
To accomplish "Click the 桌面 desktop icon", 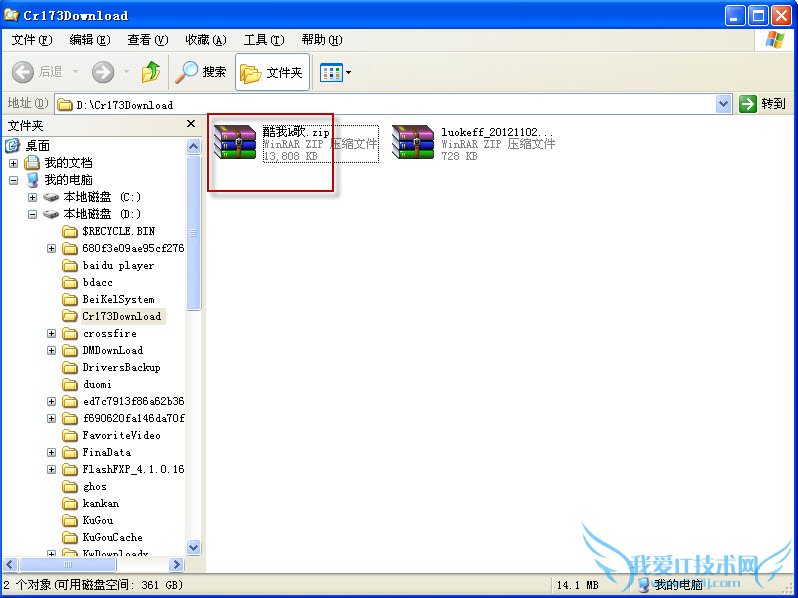I will (13, 146).
